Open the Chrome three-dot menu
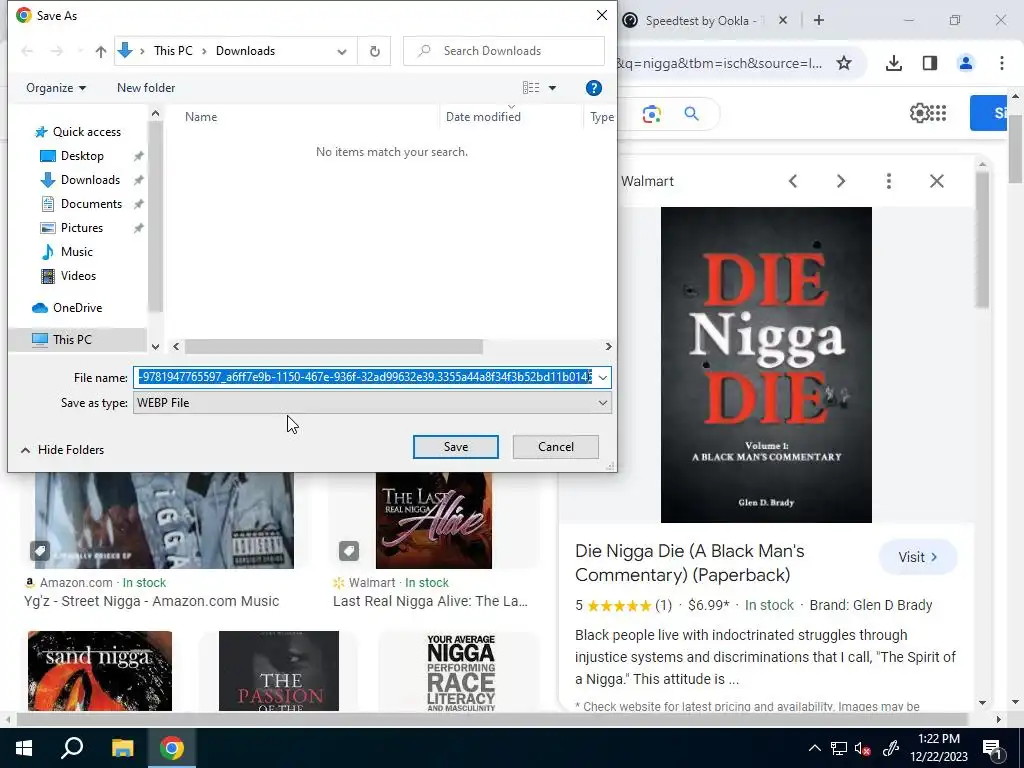Viewport: 1024px width, 768px height. (1001, 63)
